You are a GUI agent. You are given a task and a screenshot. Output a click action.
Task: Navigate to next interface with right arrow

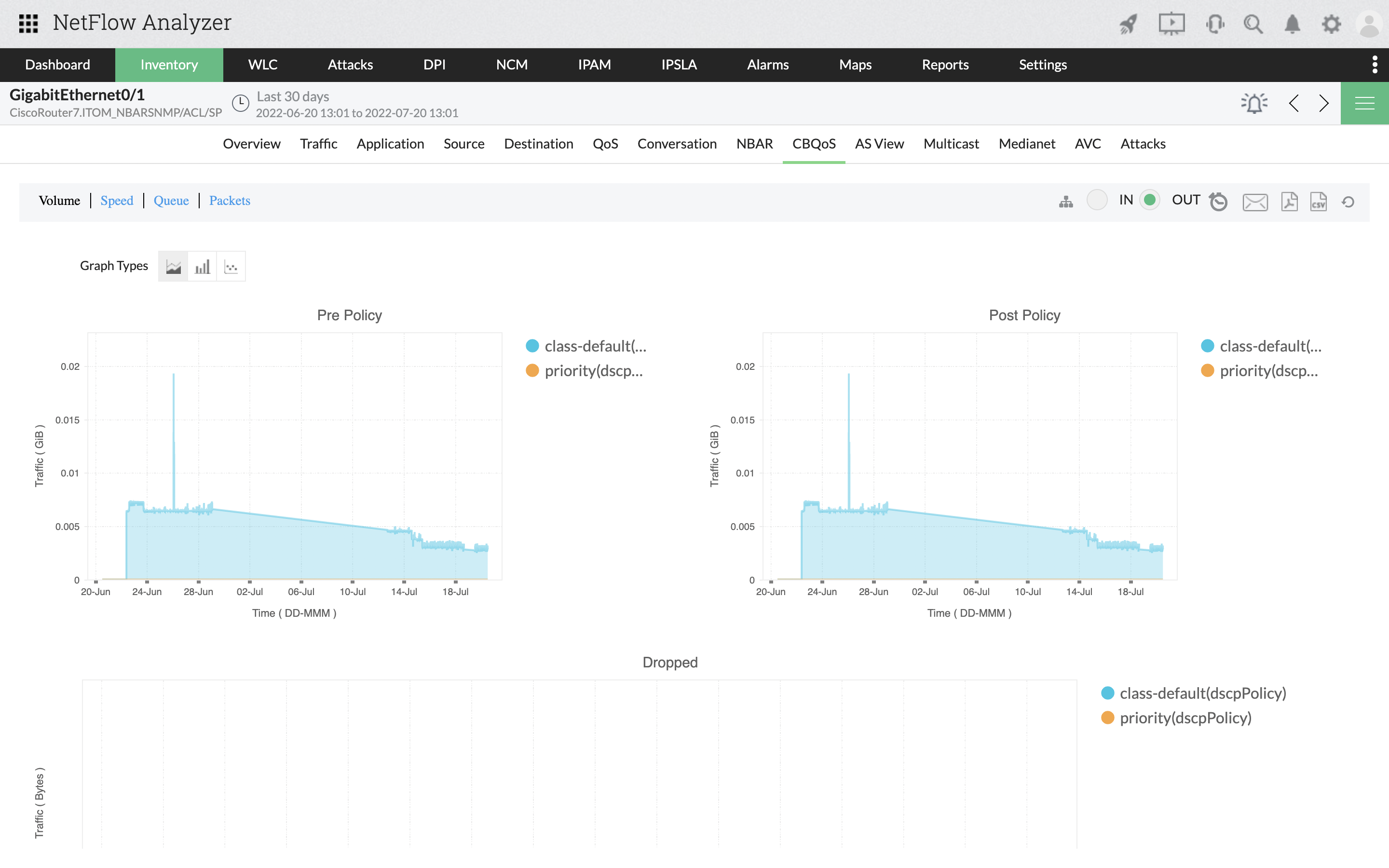click(1323, 103)
